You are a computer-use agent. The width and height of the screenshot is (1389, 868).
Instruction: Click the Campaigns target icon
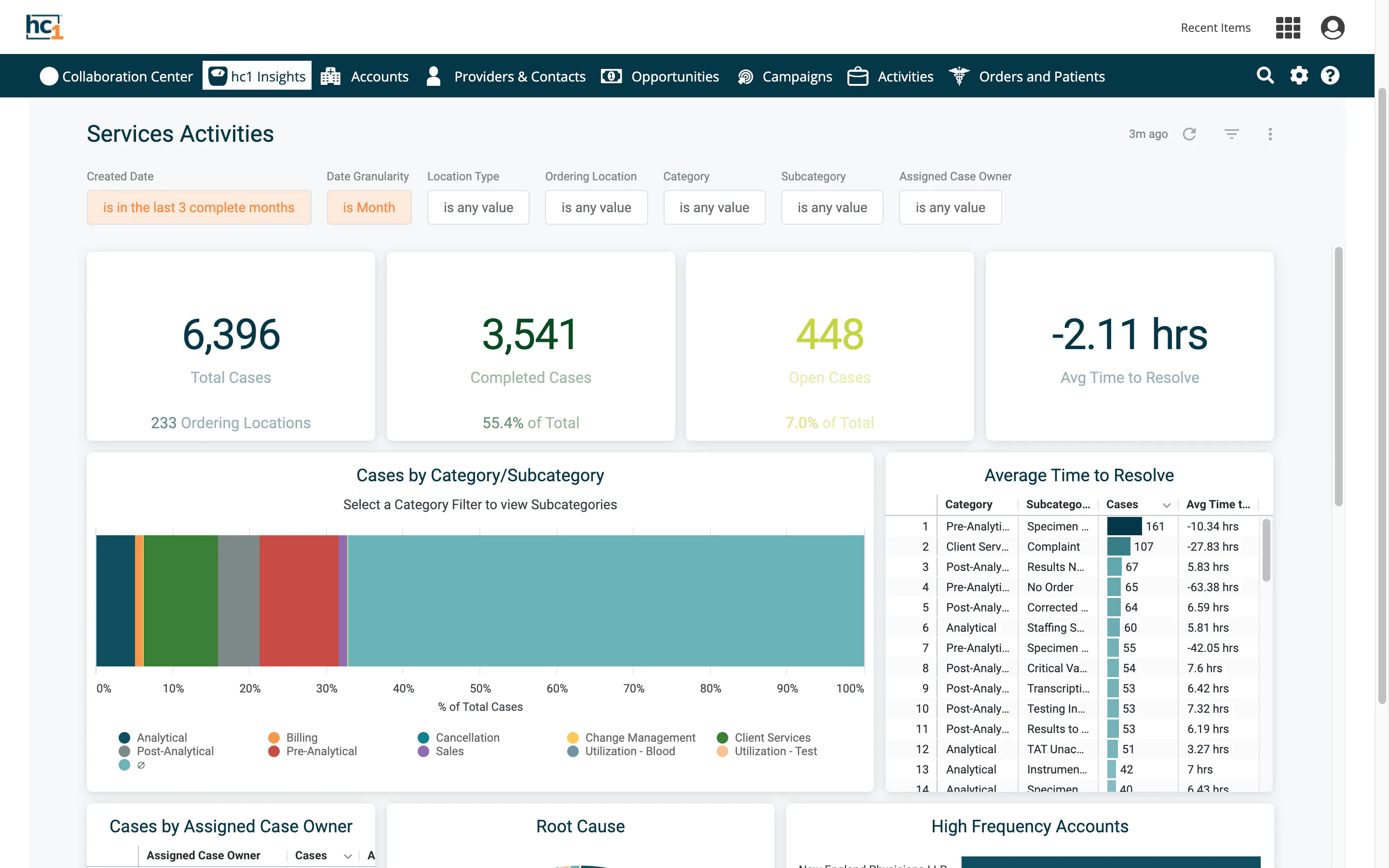click(x=745, y=76)
